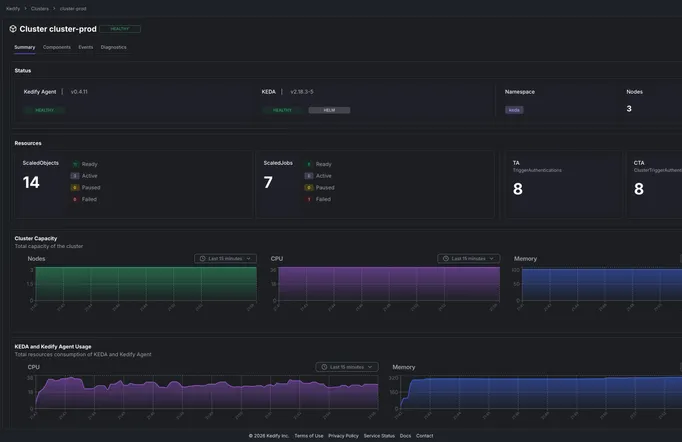Click the clock icon in Nodes time dropdown
Viewport: 682px width, 442px height.
(x=202, y=258)
